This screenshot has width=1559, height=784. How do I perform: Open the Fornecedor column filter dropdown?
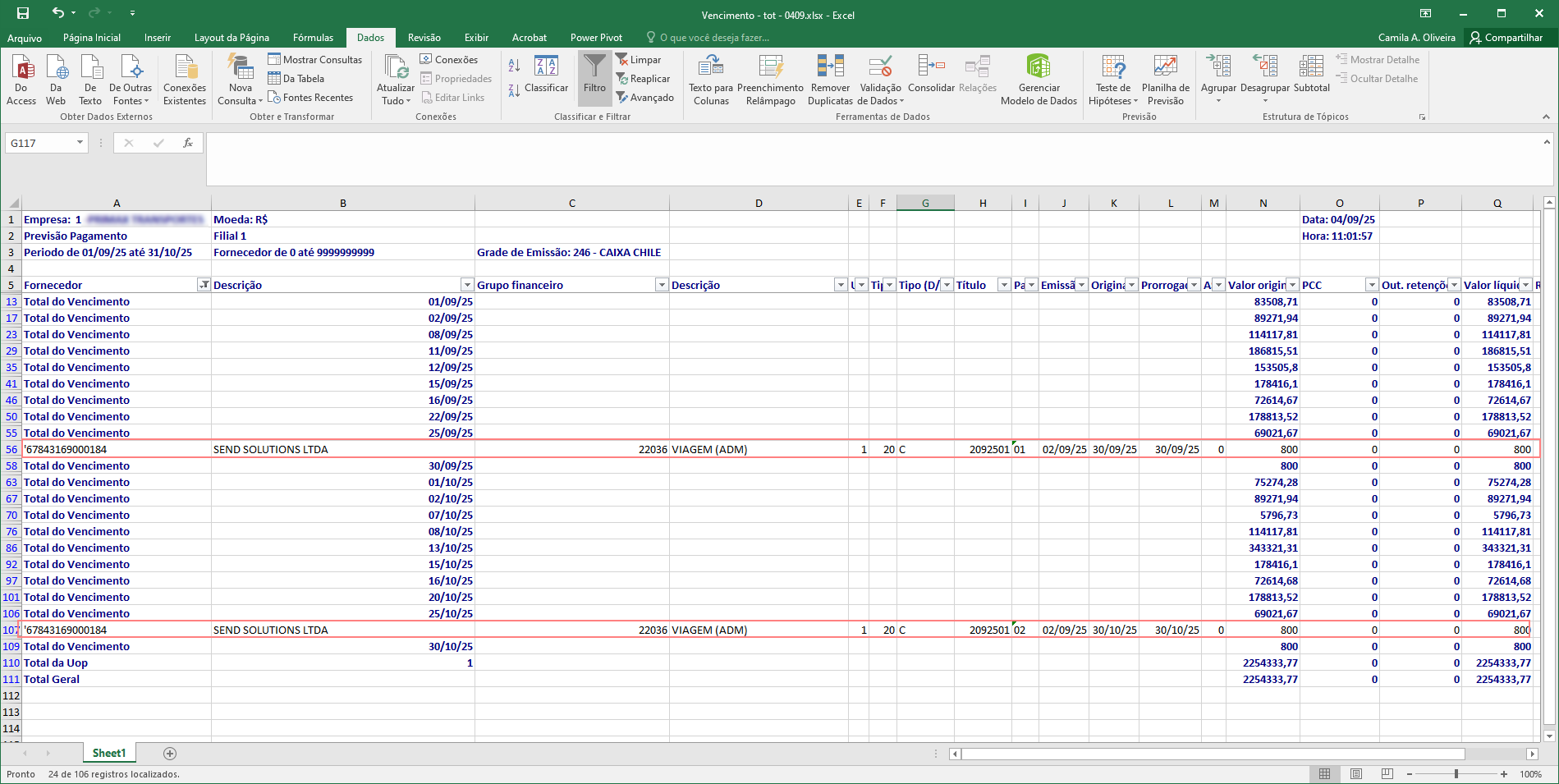(204, 285)
